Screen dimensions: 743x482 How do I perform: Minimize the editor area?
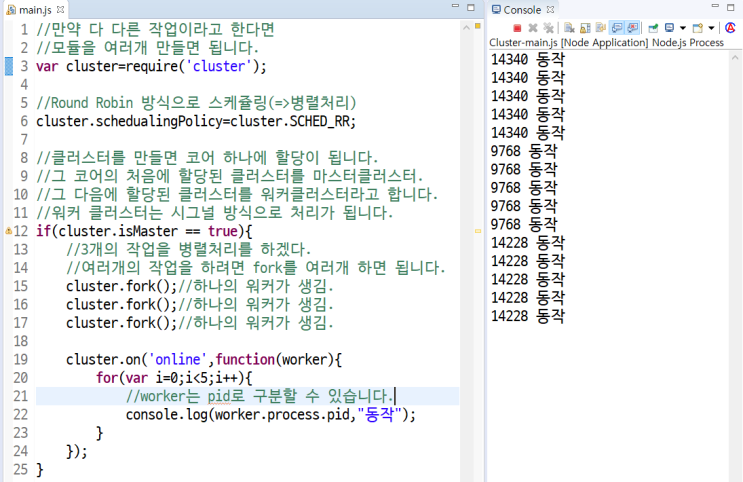[x=455, y=6]
